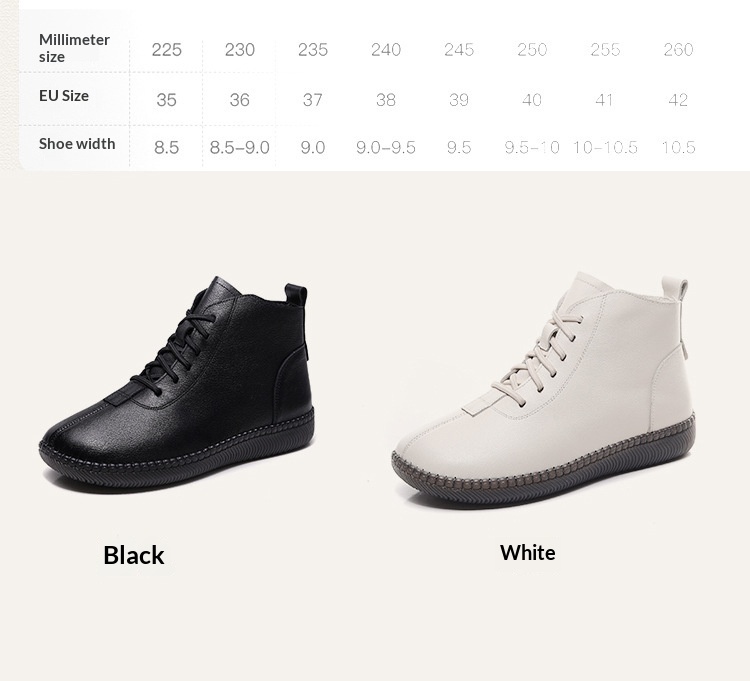Viewport: 750px width, 681px height.
Task: Click the black boot product image
Action: point(176,384)
